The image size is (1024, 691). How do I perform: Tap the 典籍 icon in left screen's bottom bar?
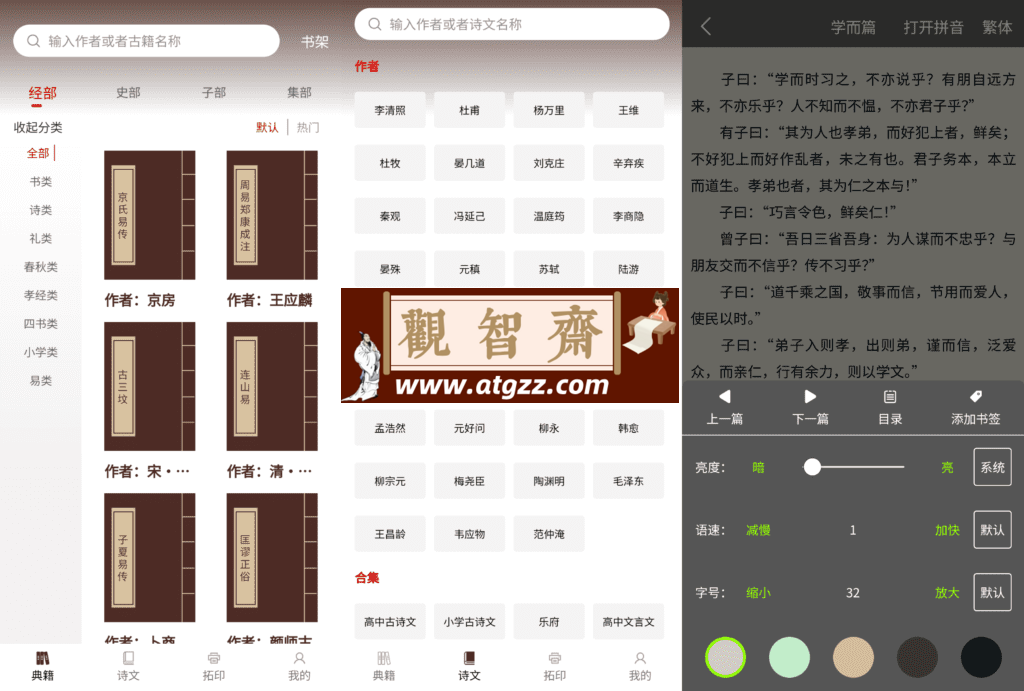coord(42,658)
